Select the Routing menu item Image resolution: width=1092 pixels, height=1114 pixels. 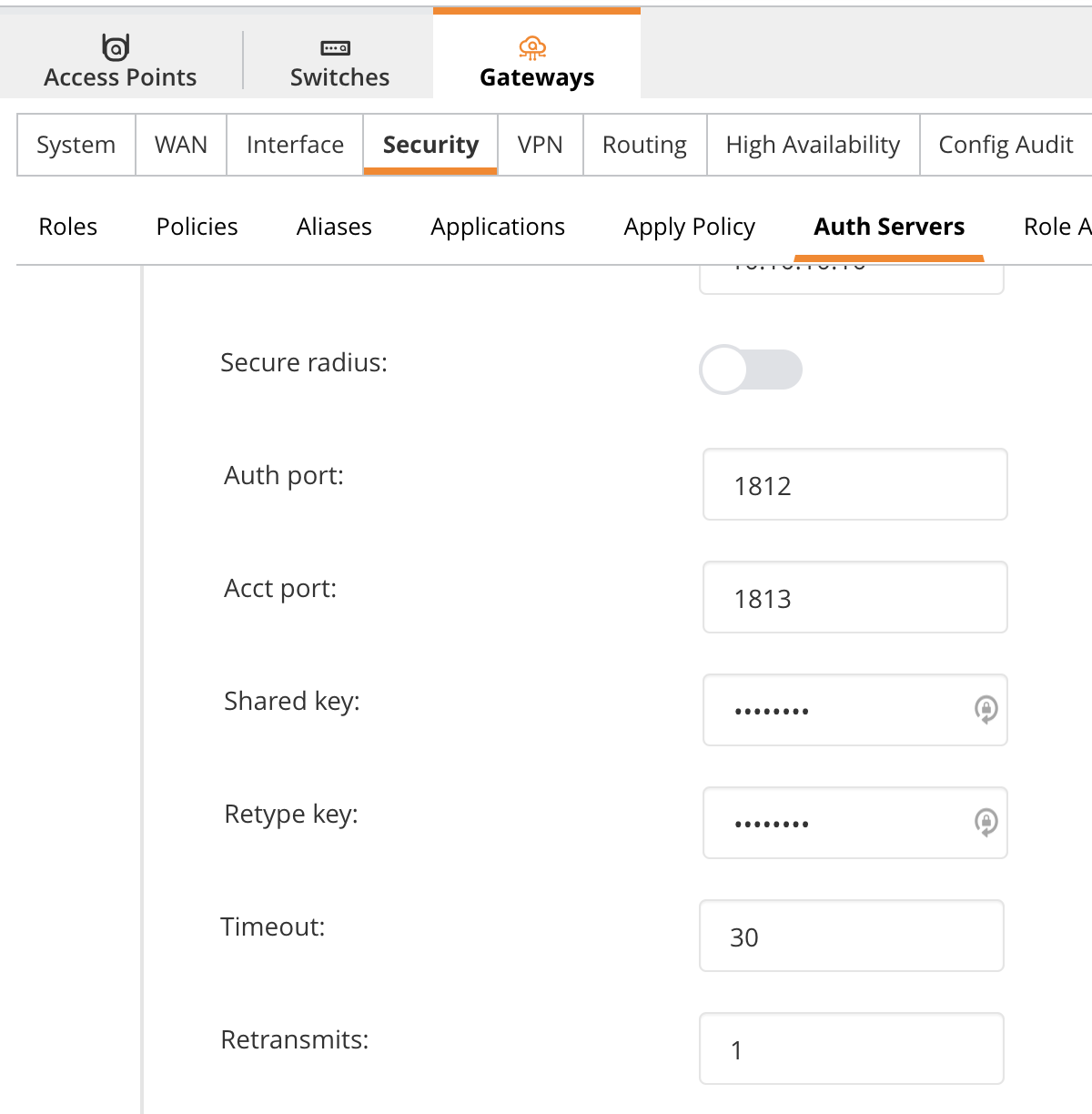click(643, 144)
